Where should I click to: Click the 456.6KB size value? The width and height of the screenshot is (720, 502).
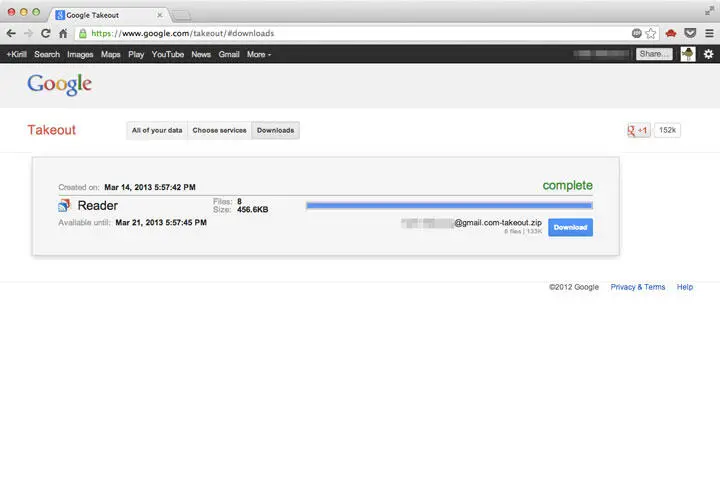coord(253,210)
